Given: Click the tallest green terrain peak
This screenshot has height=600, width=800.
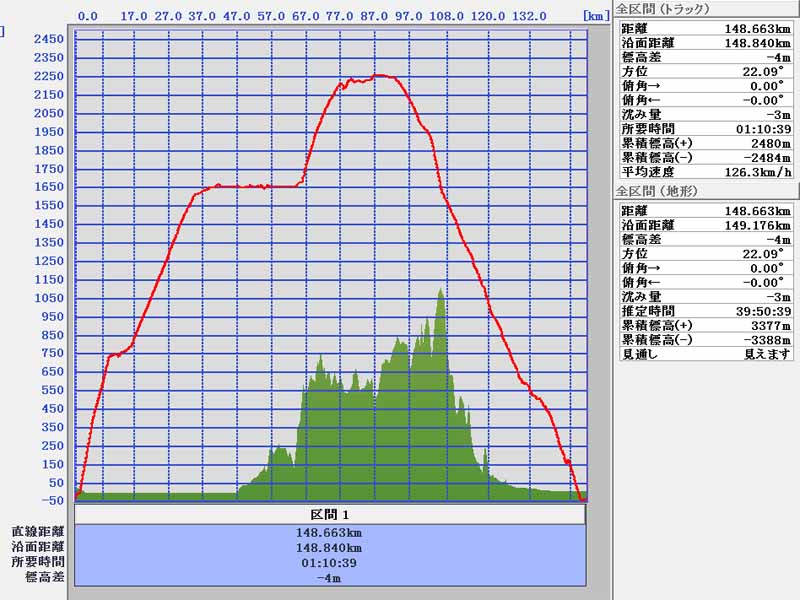Looking at the screenshot, I should click(x=440, y=291).
